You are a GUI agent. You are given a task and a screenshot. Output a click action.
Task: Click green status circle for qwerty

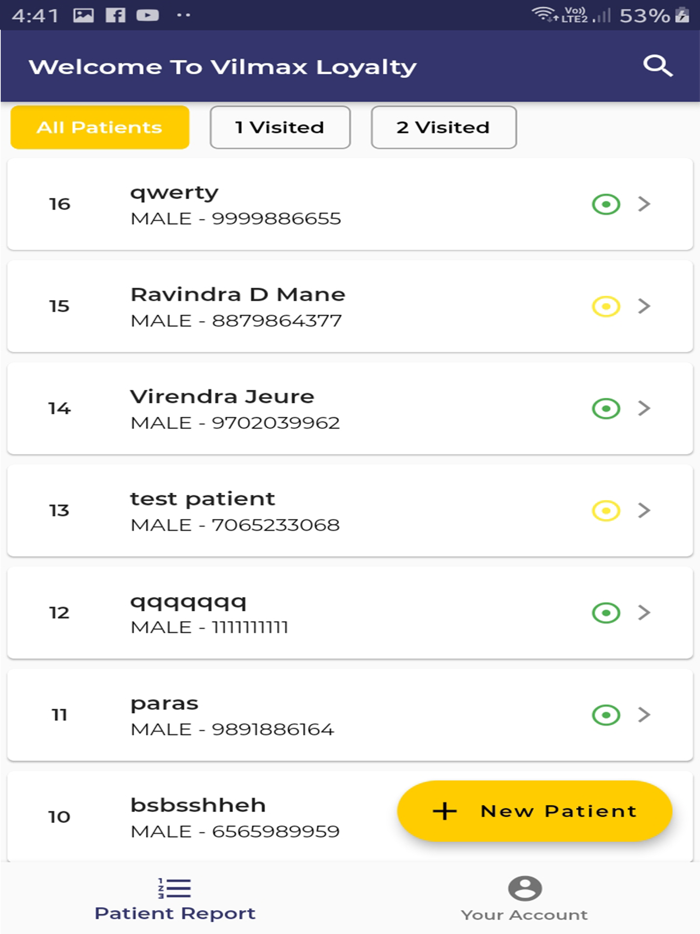pyautogui.click(x=606, y=204)
